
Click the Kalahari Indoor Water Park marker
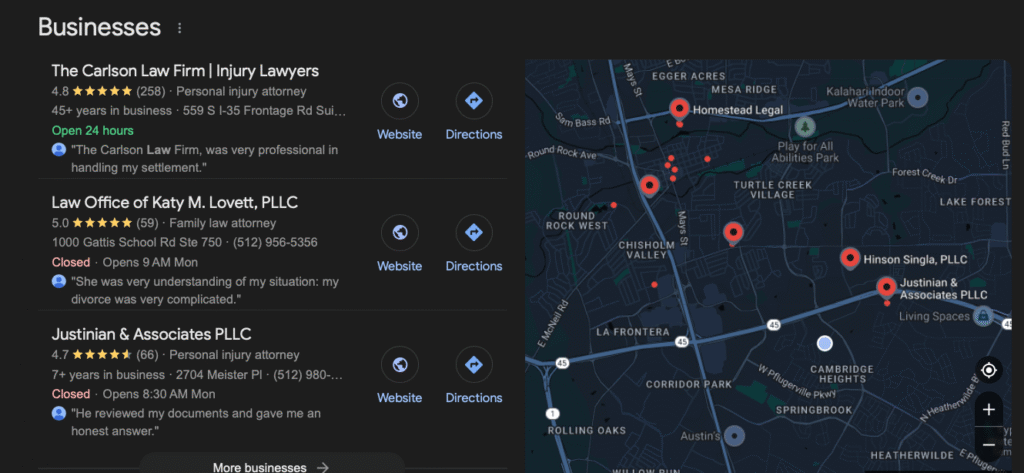pos(918,97)
